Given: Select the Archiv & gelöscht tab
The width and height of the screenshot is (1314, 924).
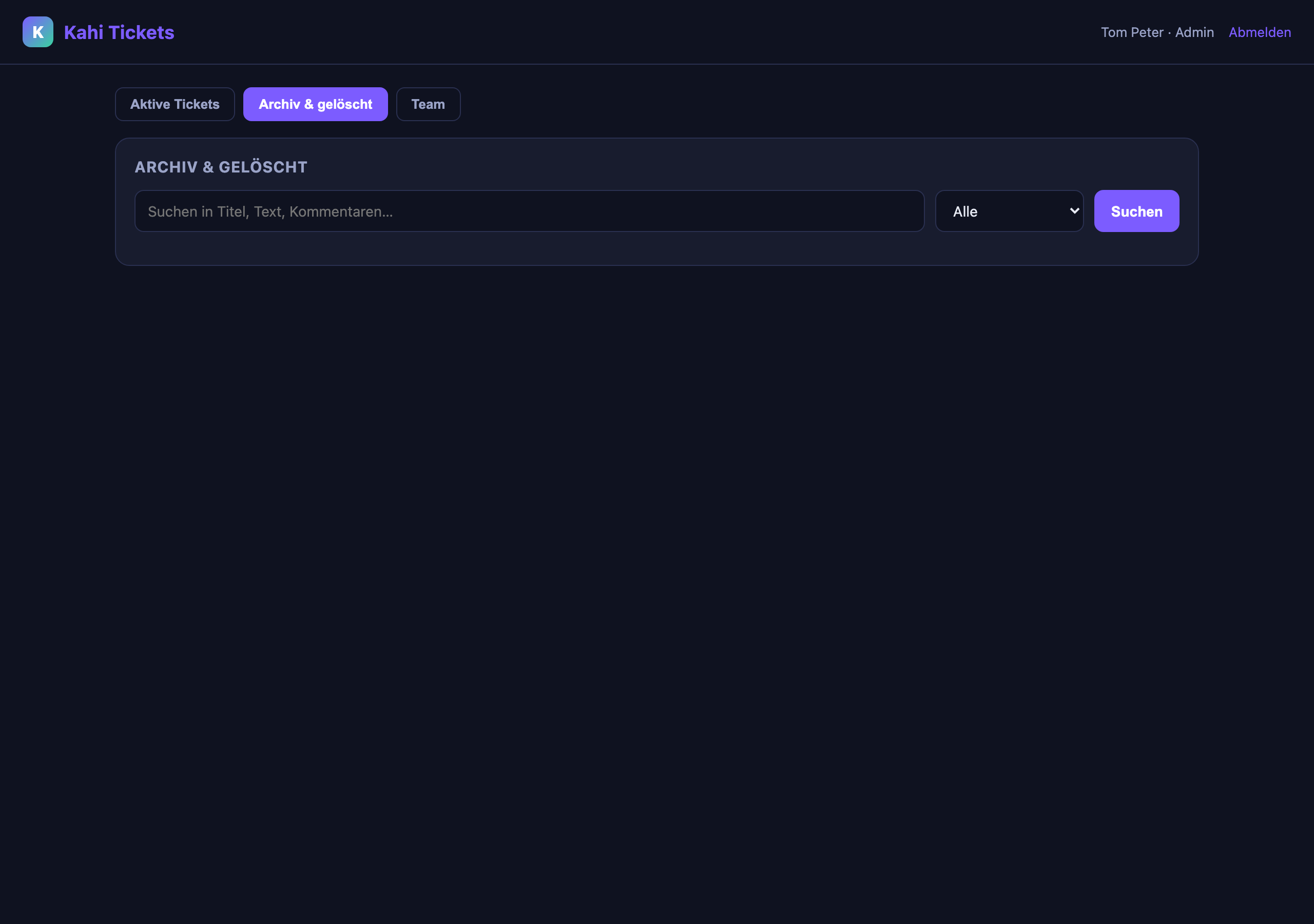Looking at the screenshot, I should coord(315,104).
